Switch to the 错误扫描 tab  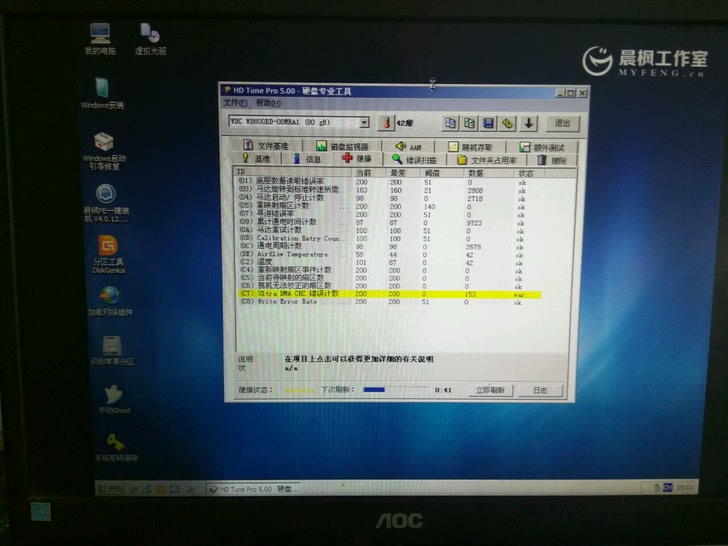(x=414, y=160)
